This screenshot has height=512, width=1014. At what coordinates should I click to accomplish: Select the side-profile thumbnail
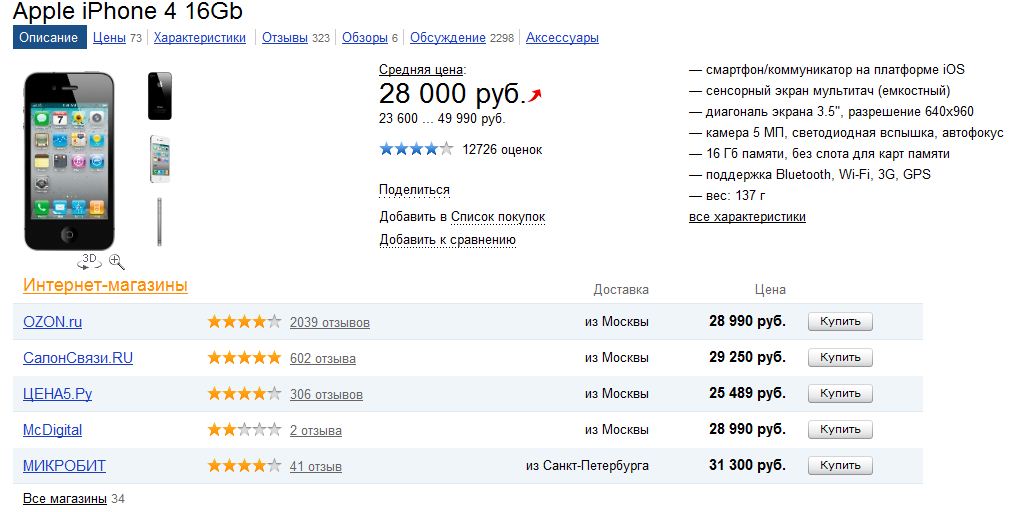point(159,222)
